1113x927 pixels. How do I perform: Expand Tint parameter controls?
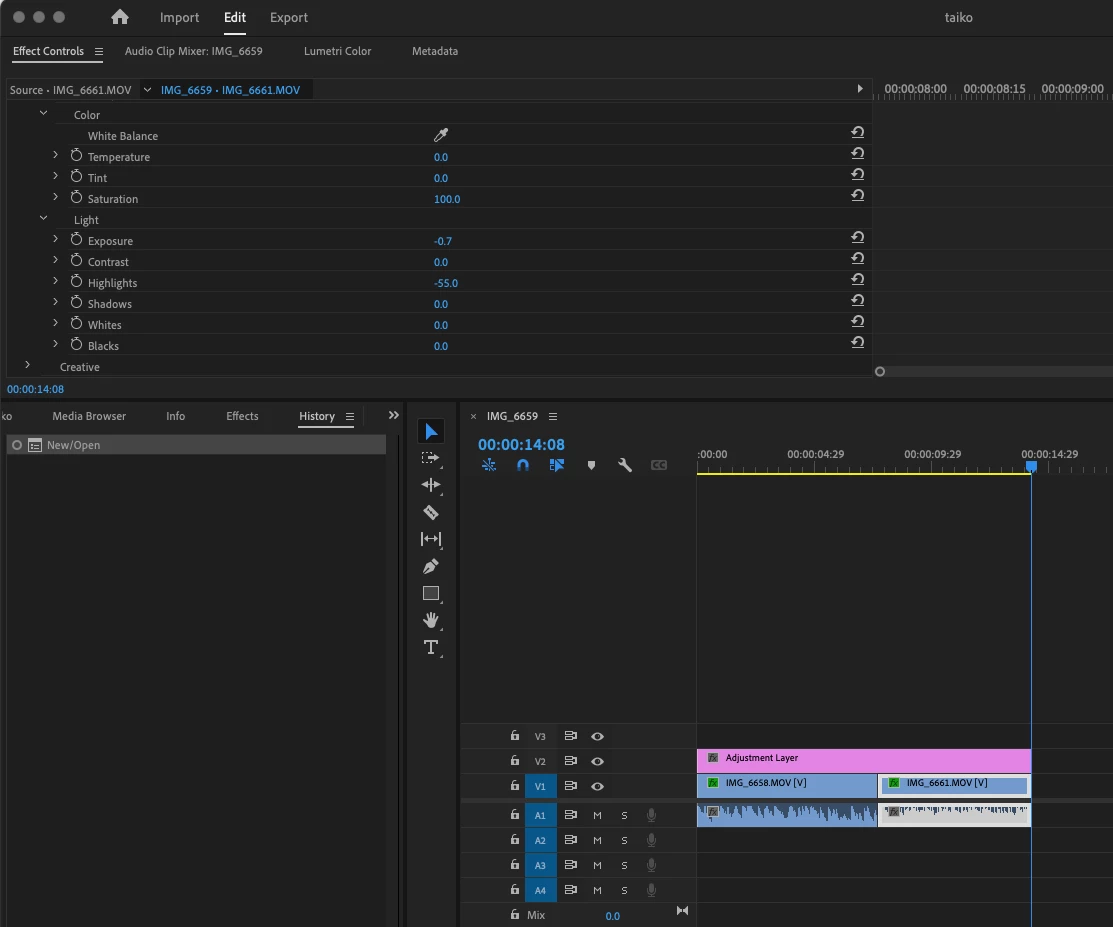coord(55,175)
